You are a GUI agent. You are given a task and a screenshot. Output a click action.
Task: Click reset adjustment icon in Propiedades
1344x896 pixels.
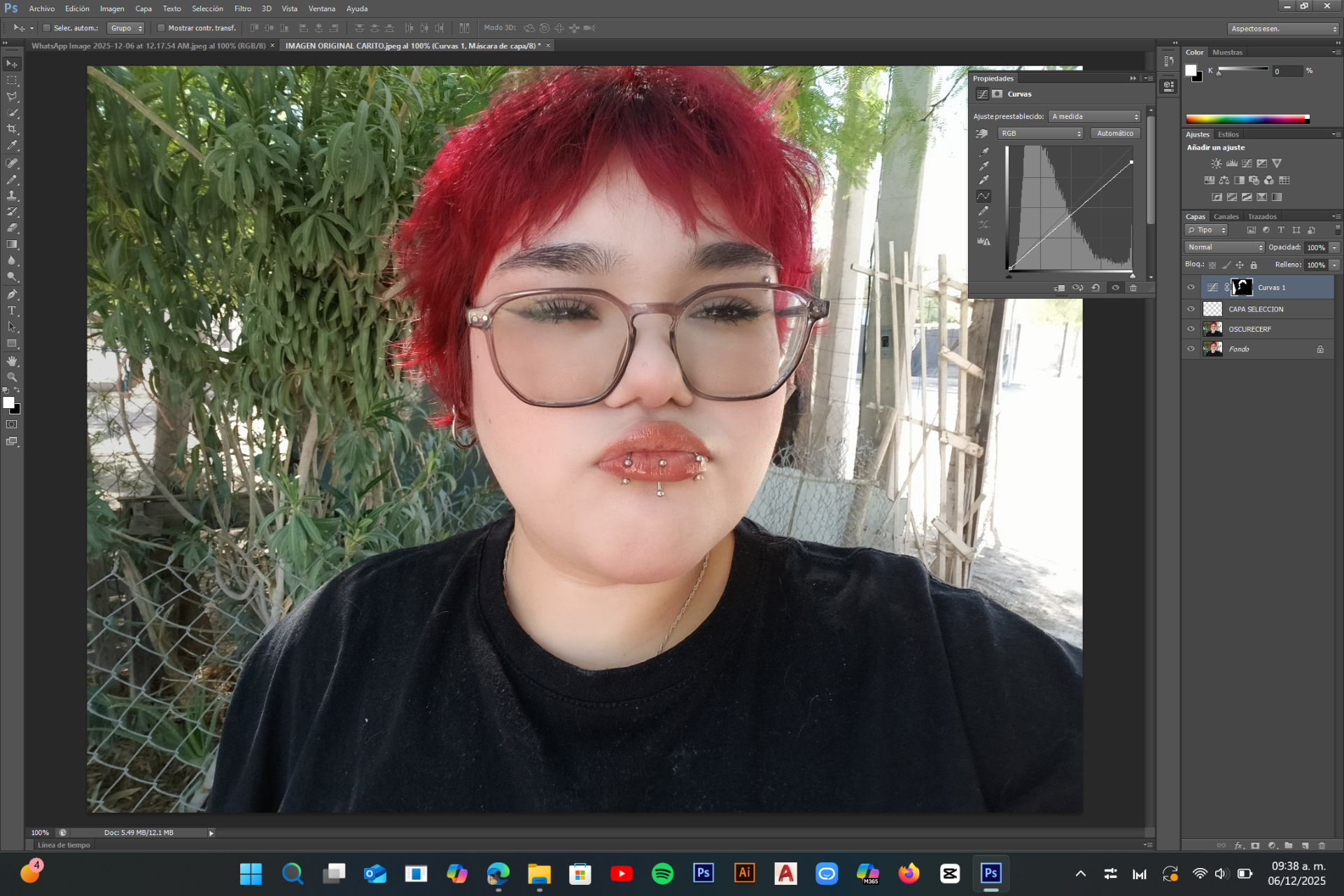(x=1095, y=288)
